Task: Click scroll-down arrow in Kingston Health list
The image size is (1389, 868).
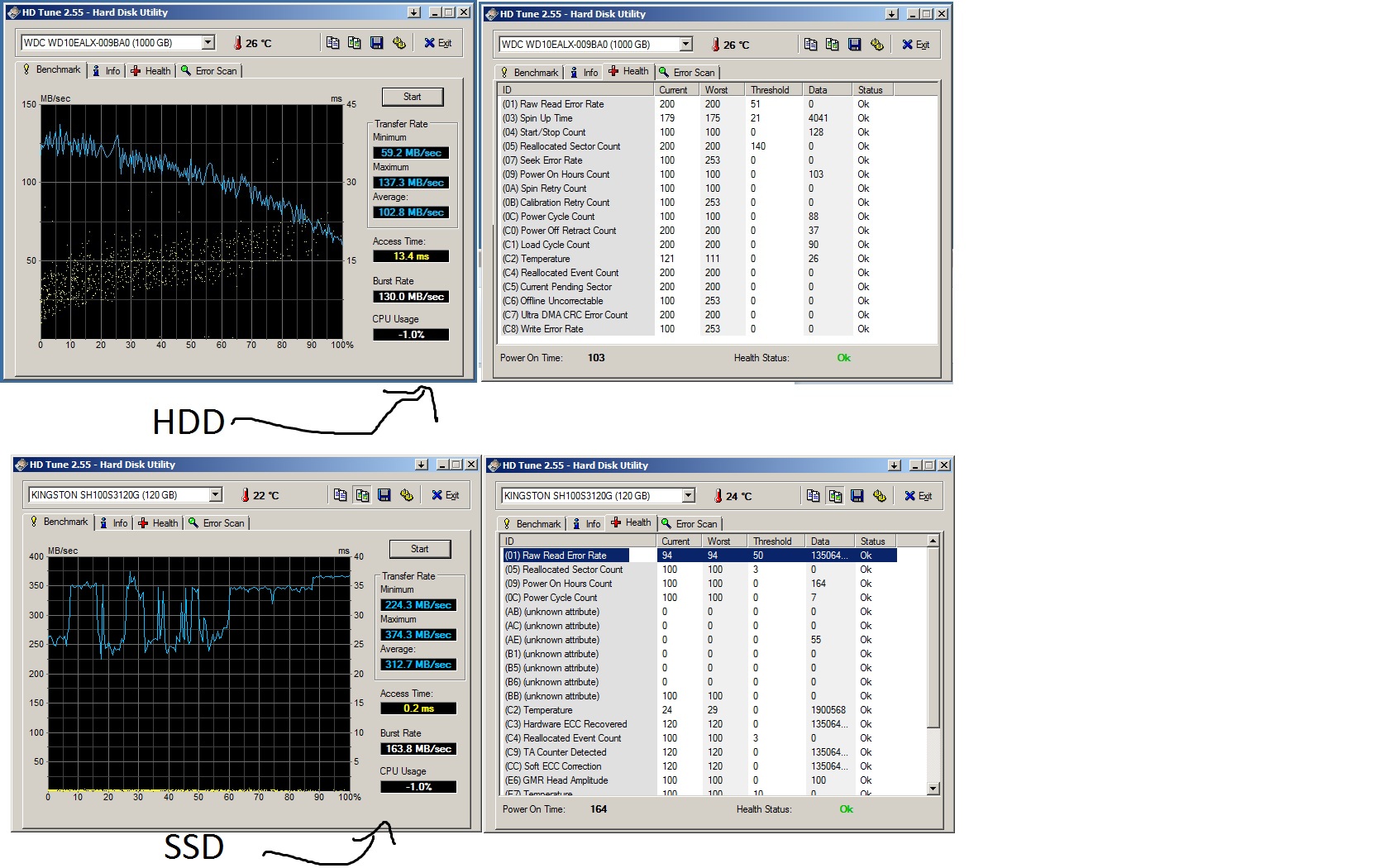Action: 933,789
